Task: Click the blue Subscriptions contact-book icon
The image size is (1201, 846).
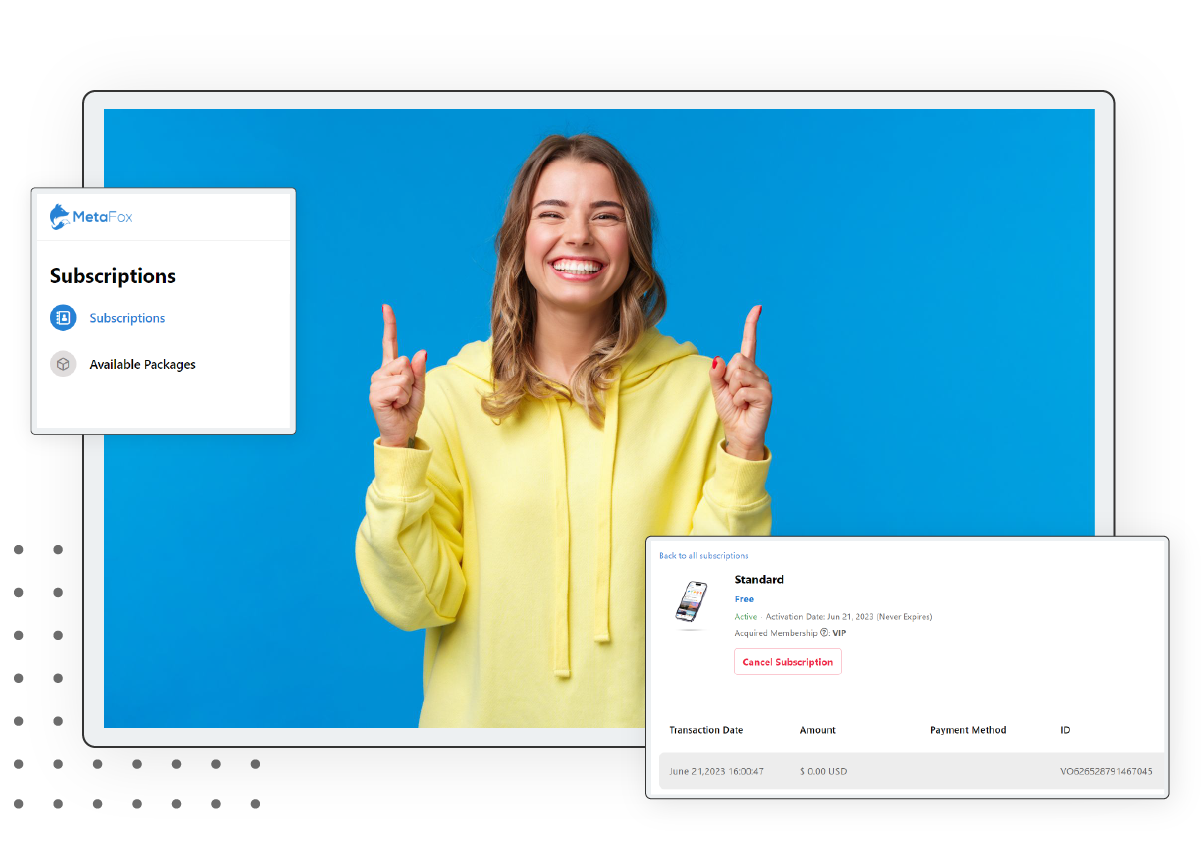Action: click(63, 318)
